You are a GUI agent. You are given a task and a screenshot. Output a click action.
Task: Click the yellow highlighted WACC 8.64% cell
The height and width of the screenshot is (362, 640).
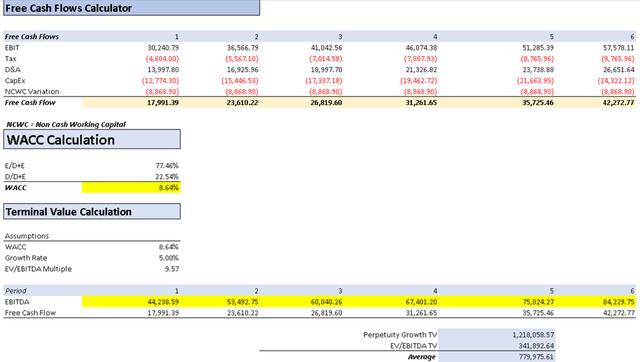tap(131, 188)
